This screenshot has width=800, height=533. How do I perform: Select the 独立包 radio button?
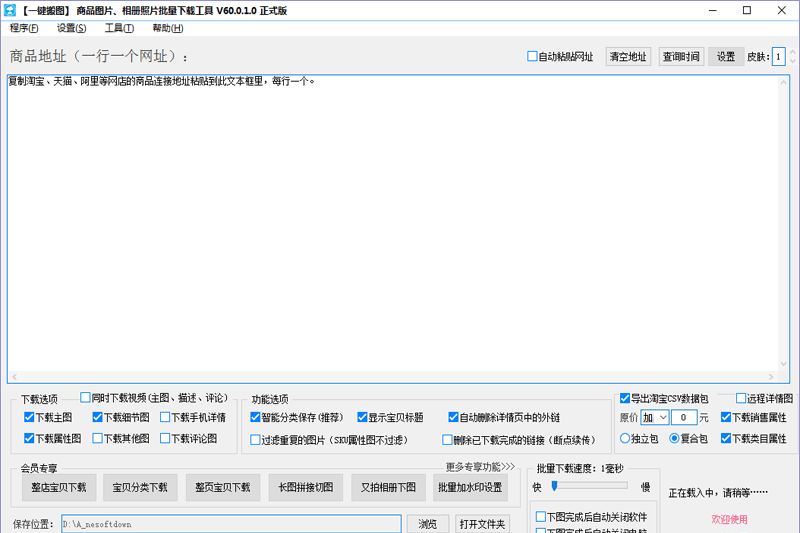(626, 439)
